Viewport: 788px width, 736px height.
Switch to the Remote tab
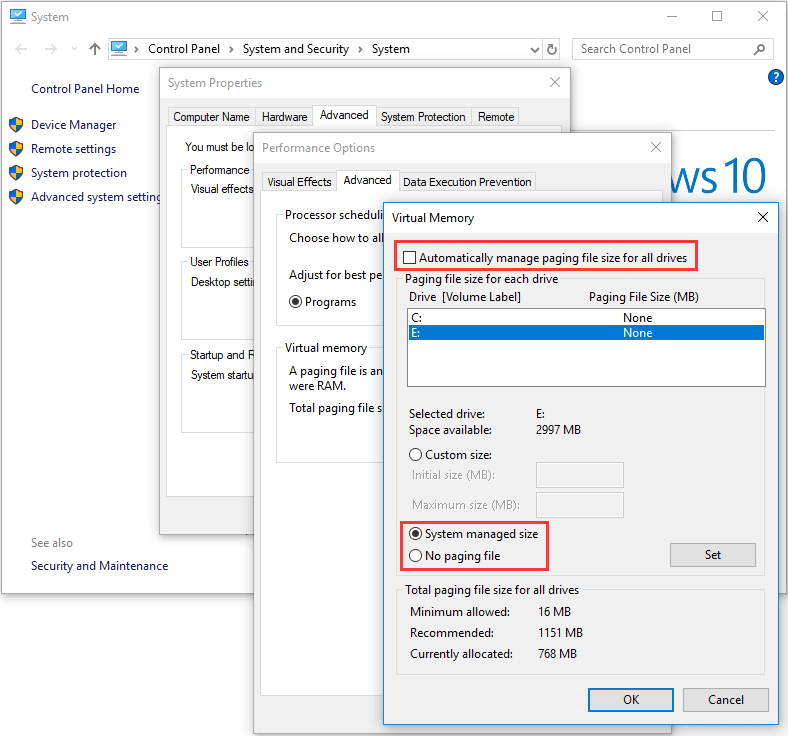click(496, 117)
